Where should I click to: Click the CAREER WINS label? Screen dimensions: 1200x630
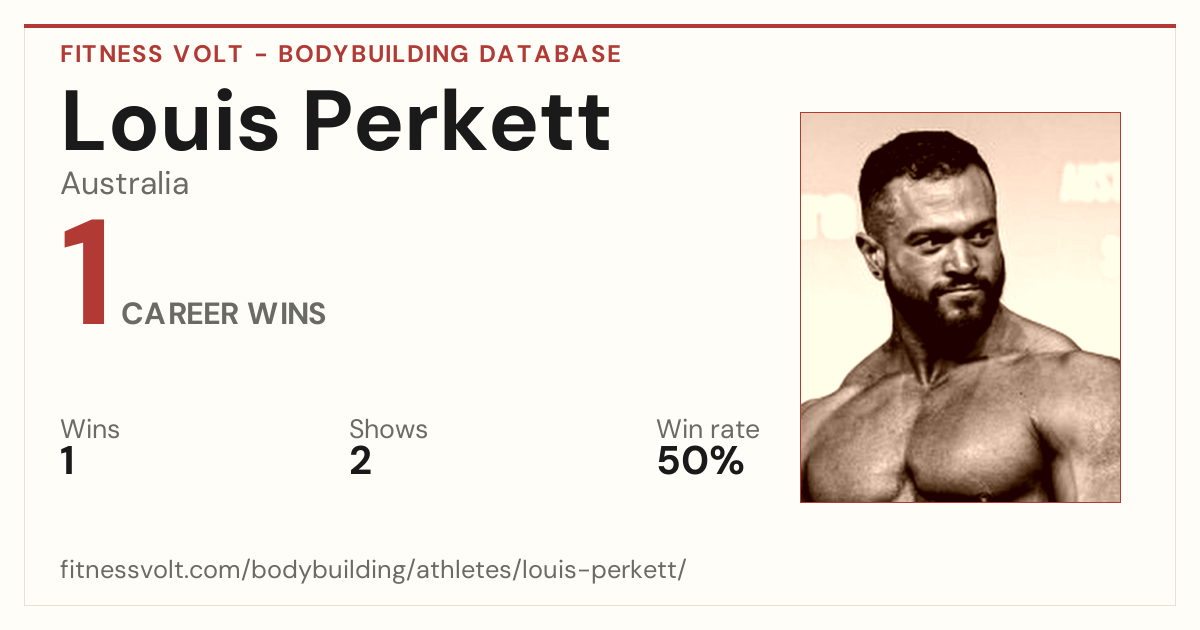(x=224, y=314)
